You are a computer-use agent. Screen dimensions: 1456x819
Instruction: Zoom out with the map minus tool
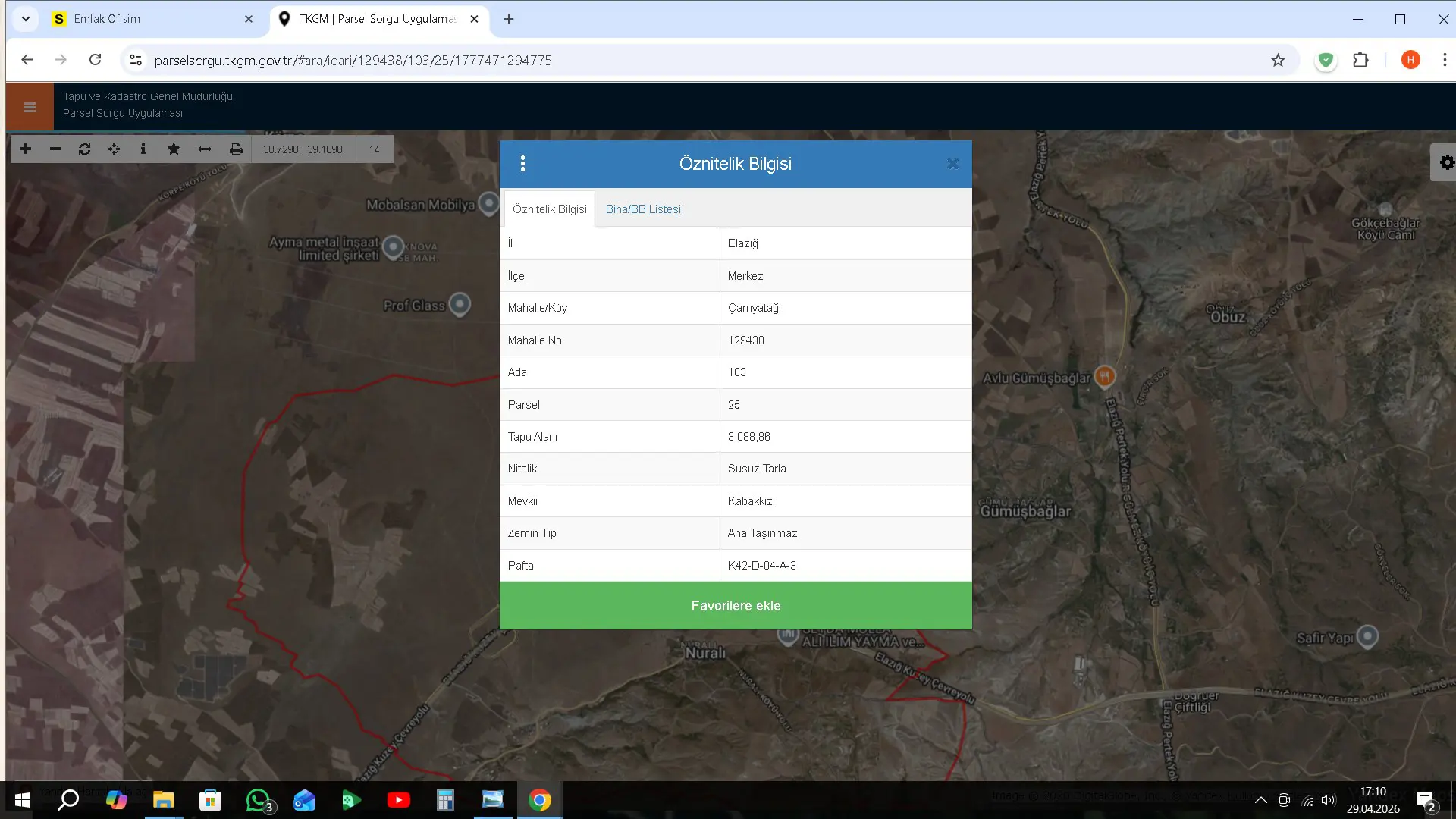55,149
